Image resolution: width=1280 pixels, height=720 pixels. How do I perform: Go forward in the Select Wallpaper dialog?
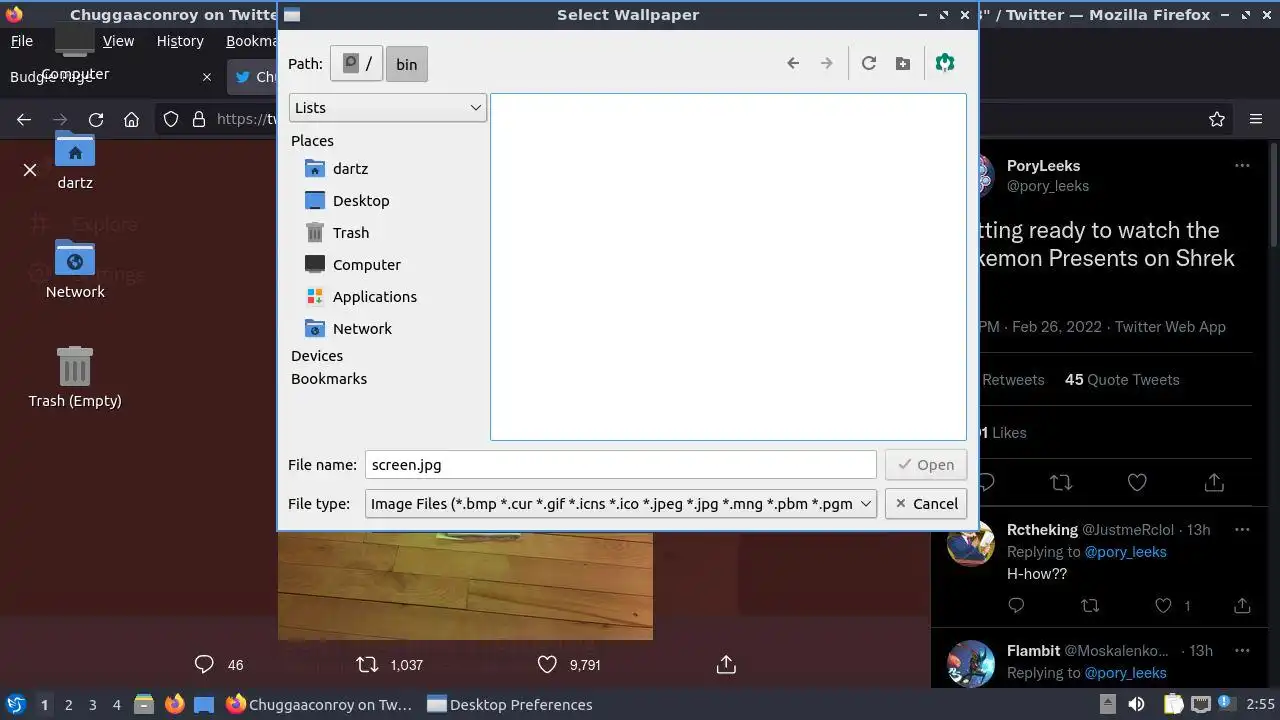[826, 63]
